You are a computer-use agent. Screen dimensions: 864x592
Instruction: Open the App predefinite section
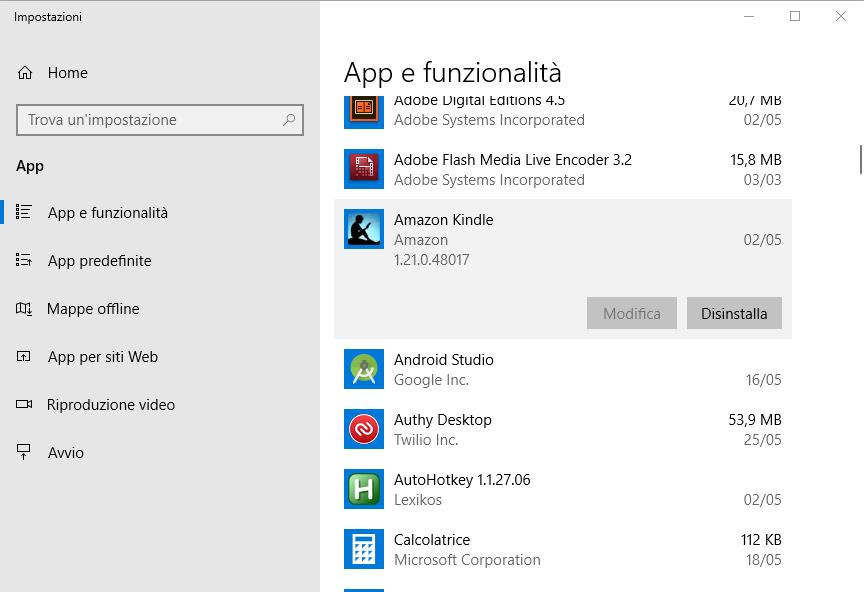[160, 261]
